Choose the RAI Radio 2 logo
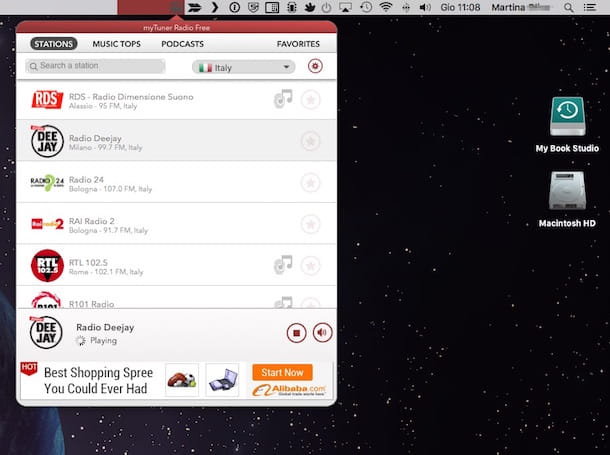The width and height of the screenshot is (610, 455). [x=47, y=224]
